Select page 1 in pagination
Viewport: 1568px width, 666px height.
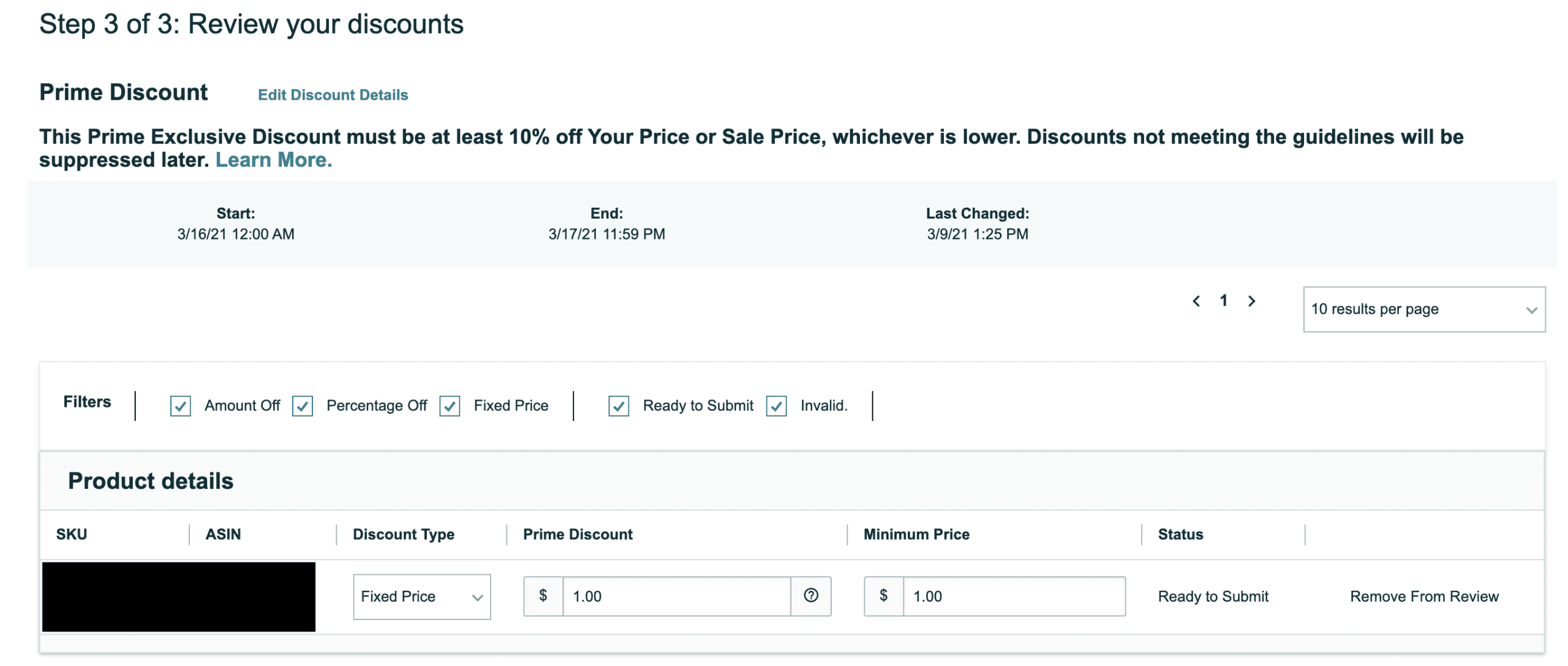1224,301
